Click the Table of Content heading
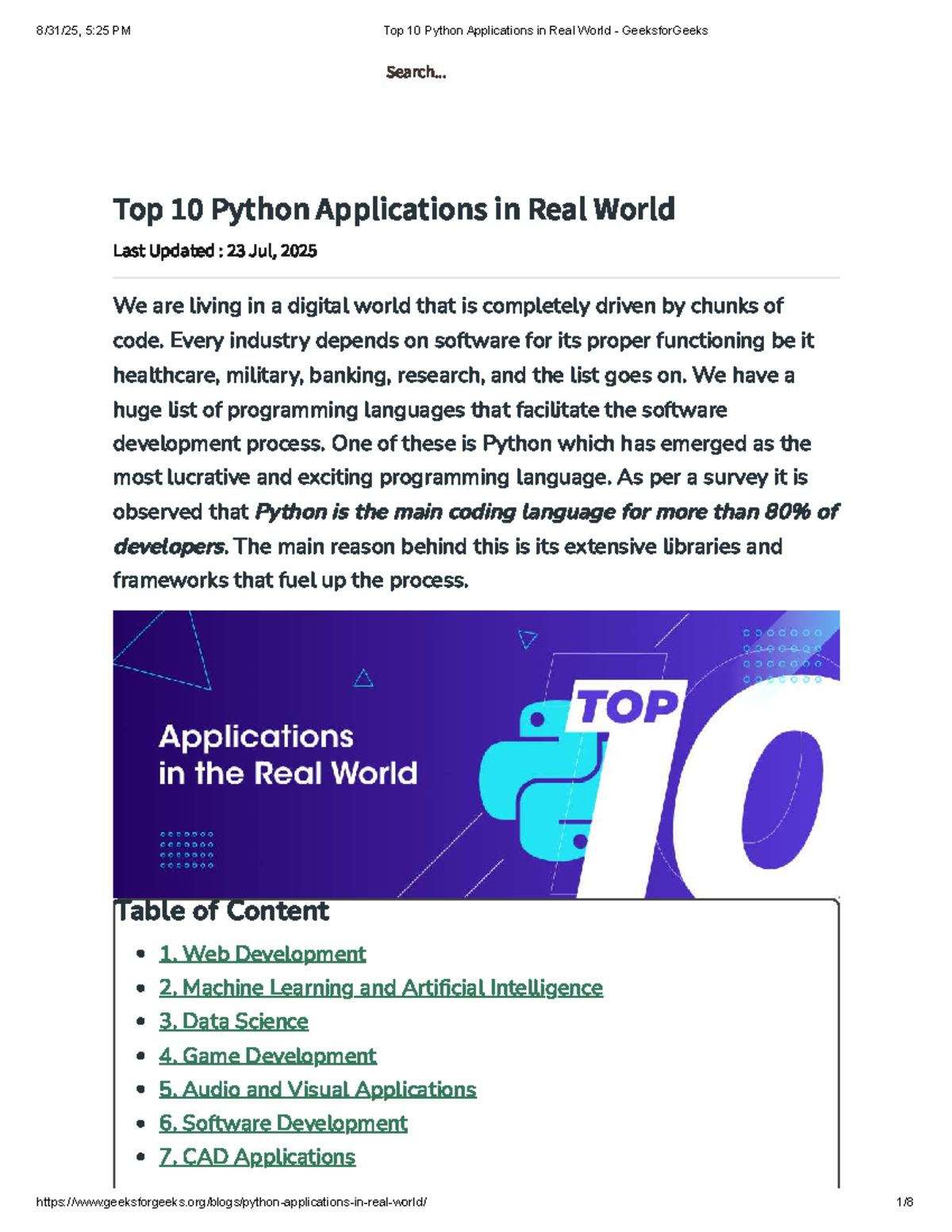 tap(221, 911)
